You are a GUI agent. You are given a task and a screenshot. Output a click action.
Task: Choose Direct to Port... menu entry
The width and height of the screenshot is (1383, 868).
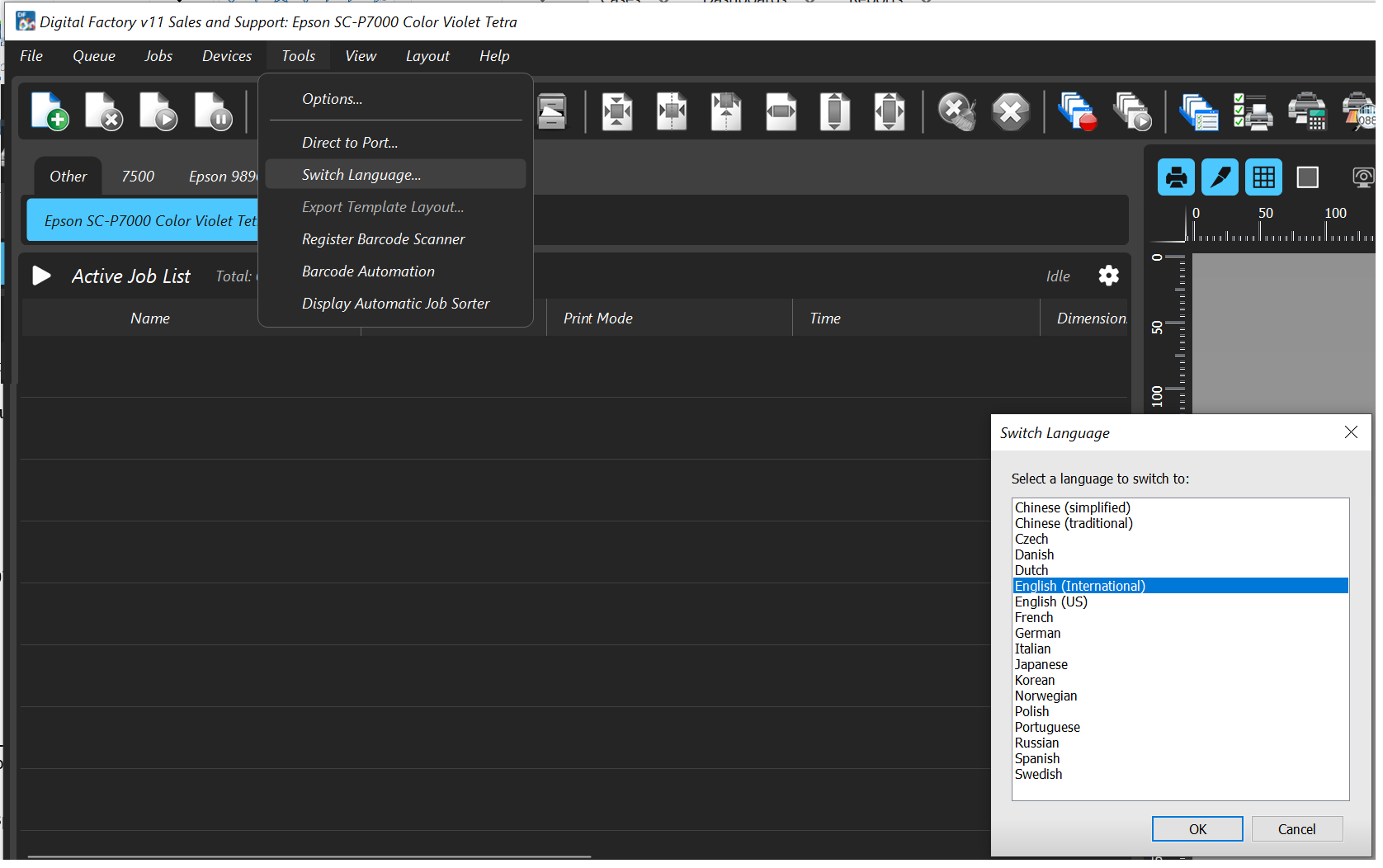395,143
